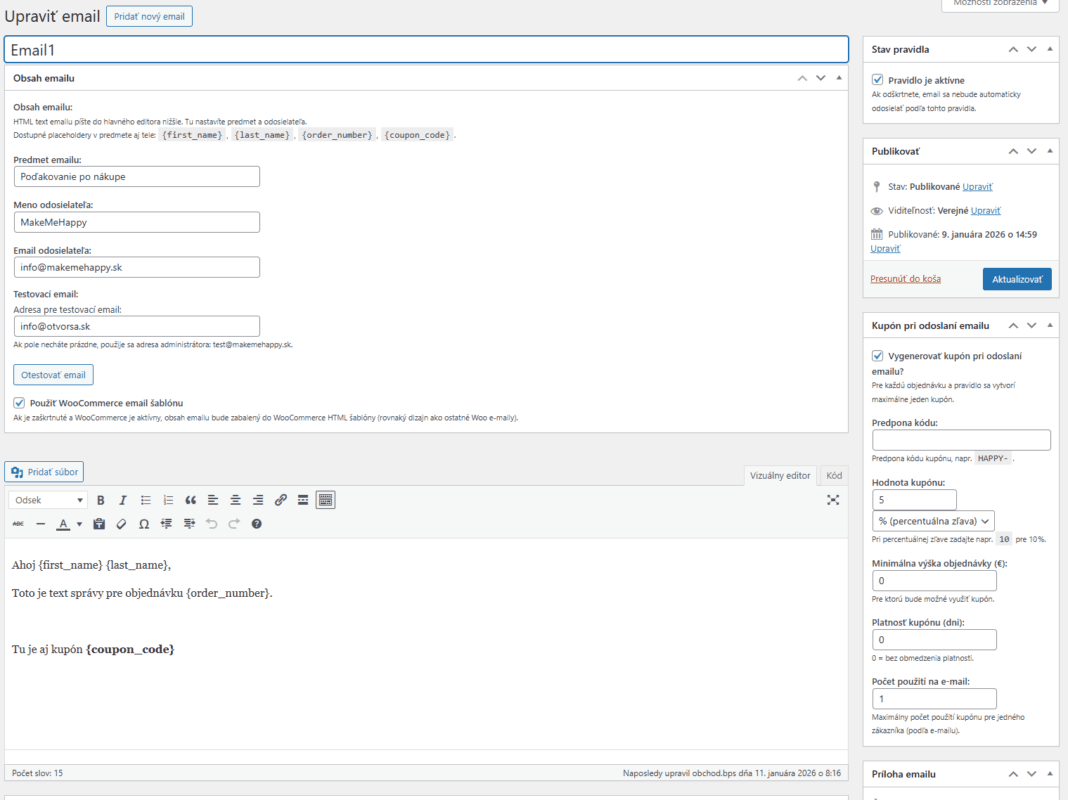
Task: Open the coupon type '% (percentuálna zľava)' dropdown
Action: click(933, 521)
